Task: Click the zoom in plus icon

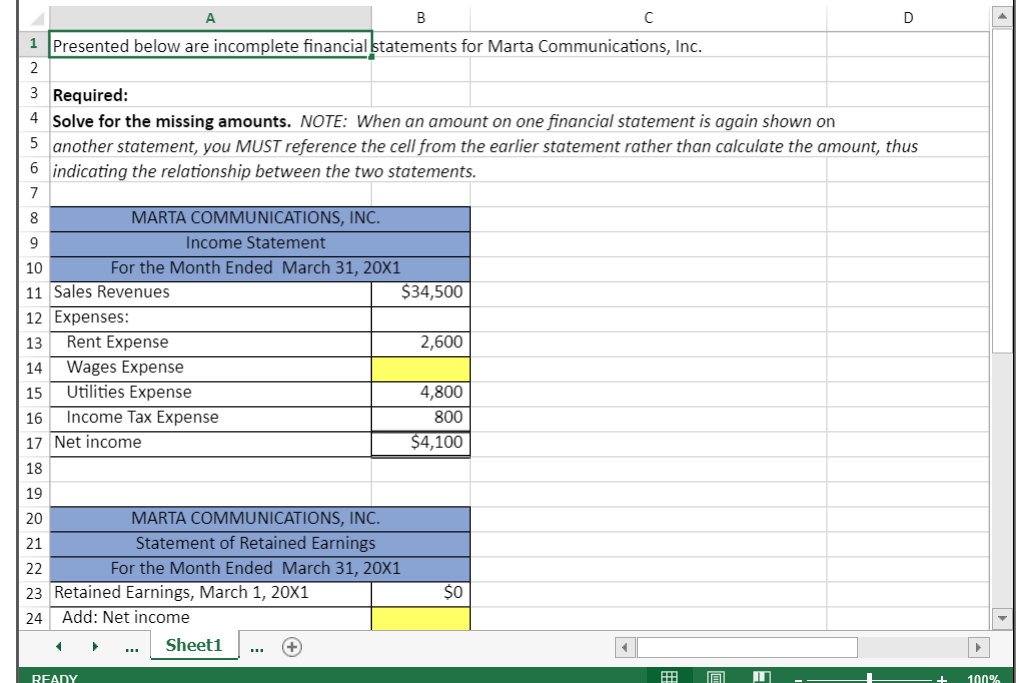Action: [943, 678]
